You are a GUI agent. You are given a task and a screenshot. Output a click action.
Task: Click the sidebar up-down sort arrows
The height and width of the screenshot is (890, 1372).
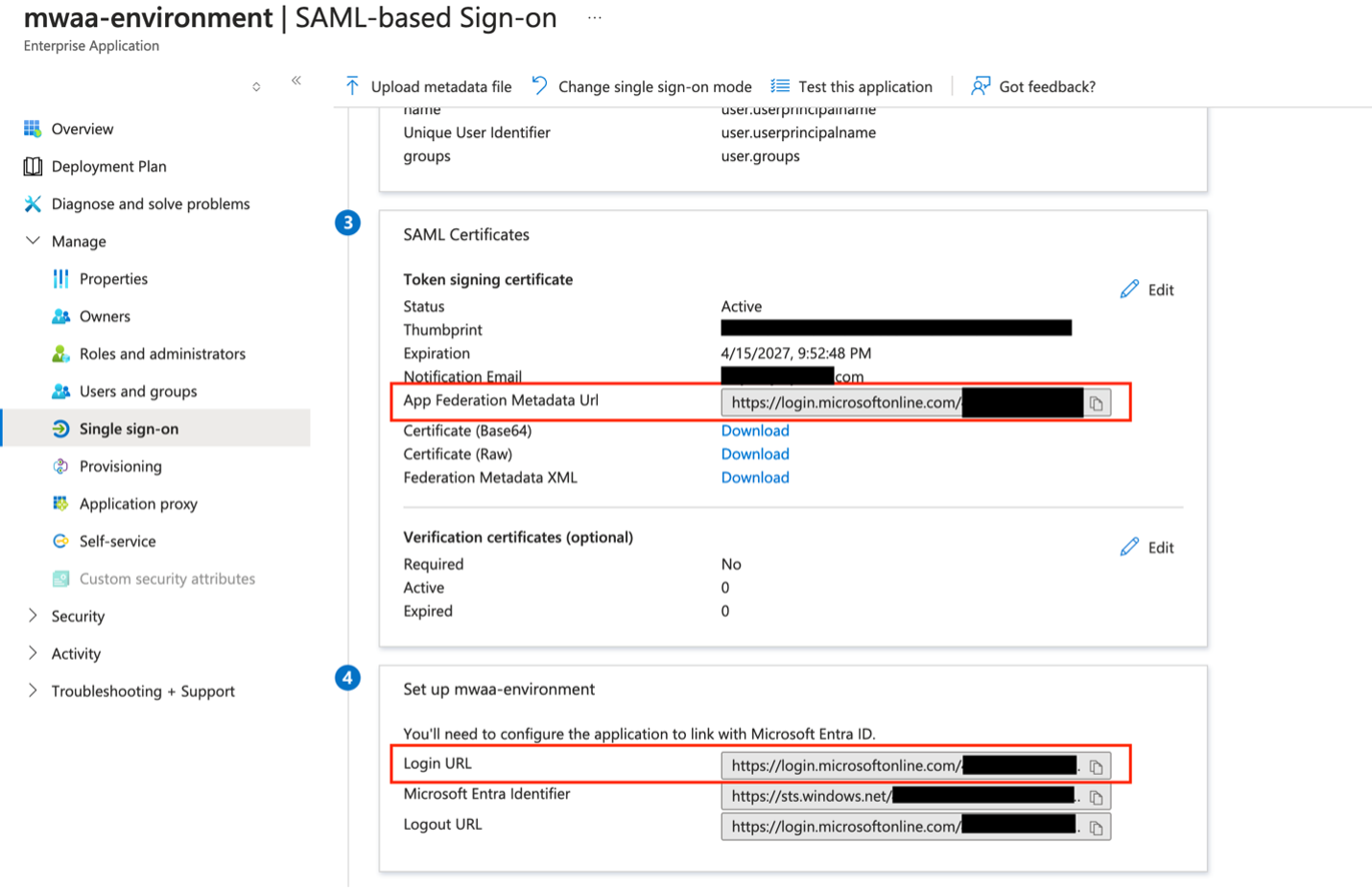click(256, 86)
